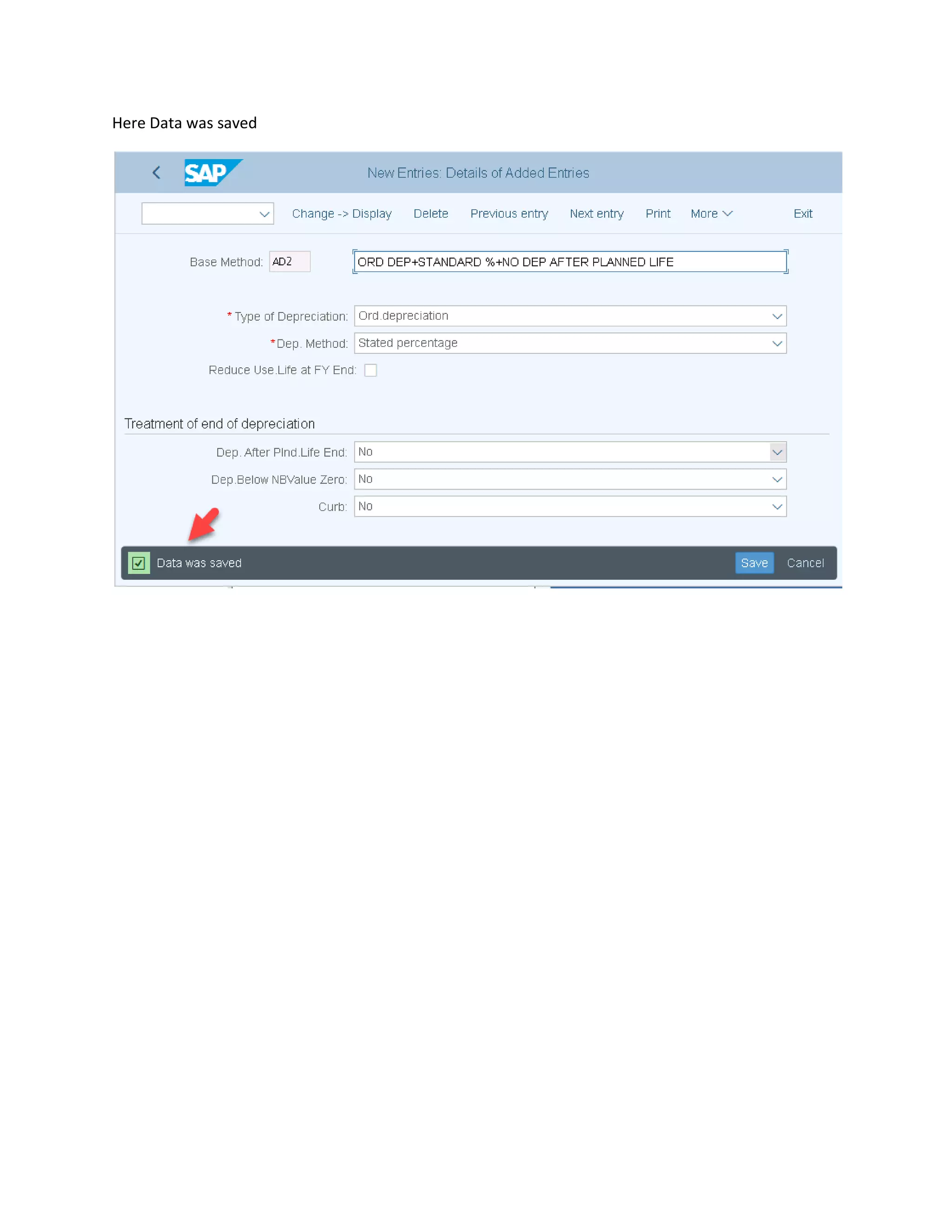Tick Reduce Use.Life at FY End checkbox
Image resolution: width=952 pixels, height=1232 pixels.
click(x=370, y=370)
